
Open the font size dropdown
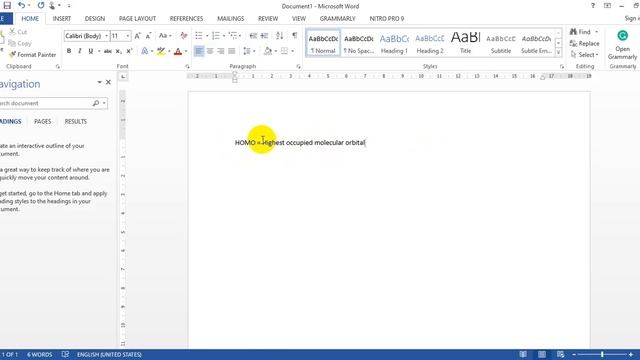(128, 36)
